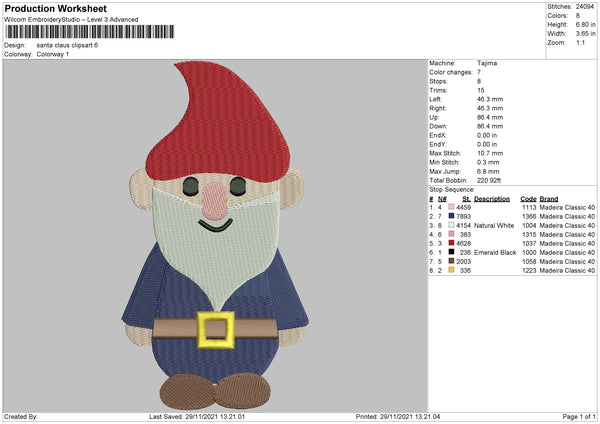The width and height of the screenshot is (600, 424).
Task: Select the brown thread swatch
Action: point(452,261)
